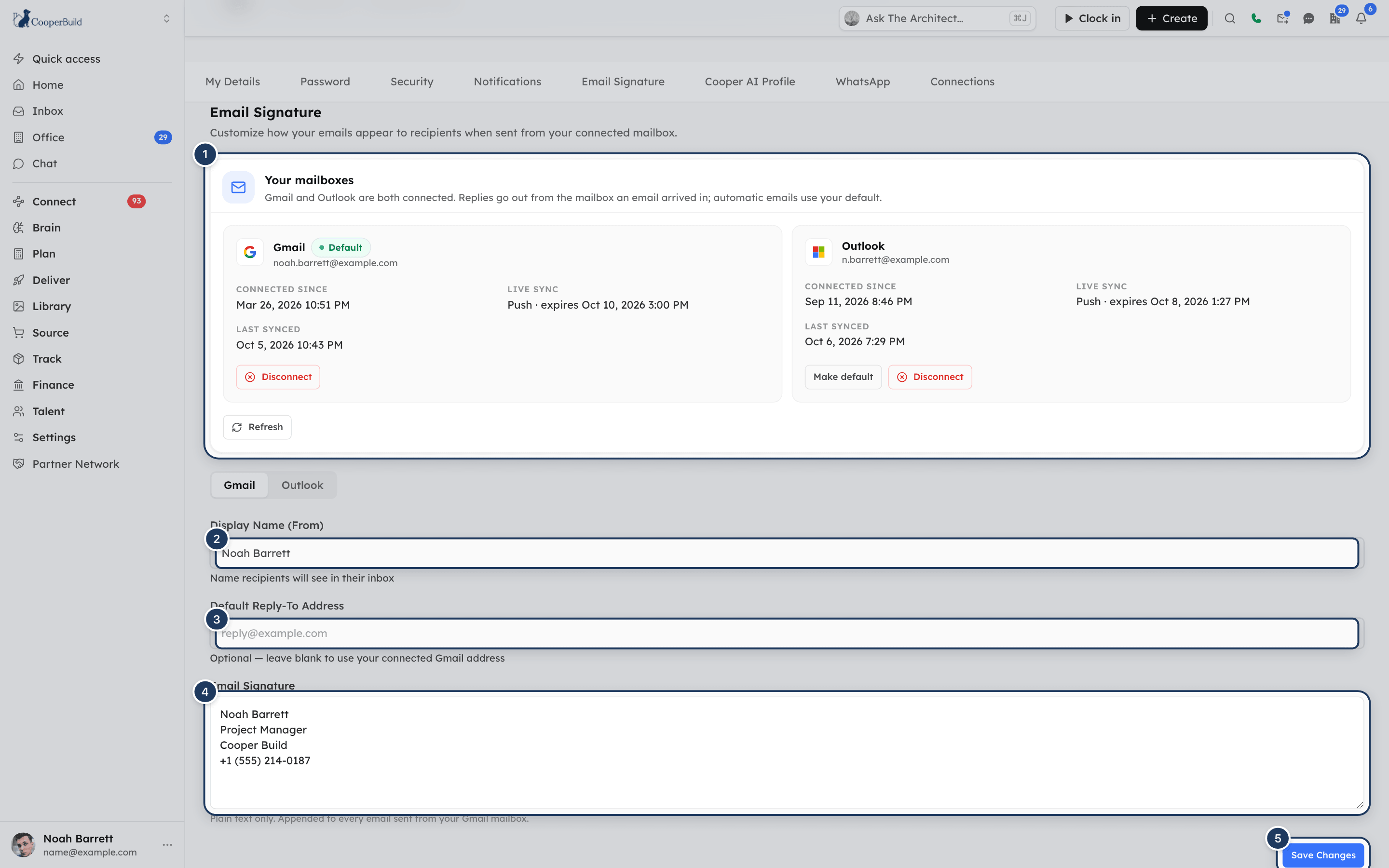Click the red 93 badge beside Connect
Image resolution: width=1389 pixels, height=868 pixels.
[x=136, y=201]
